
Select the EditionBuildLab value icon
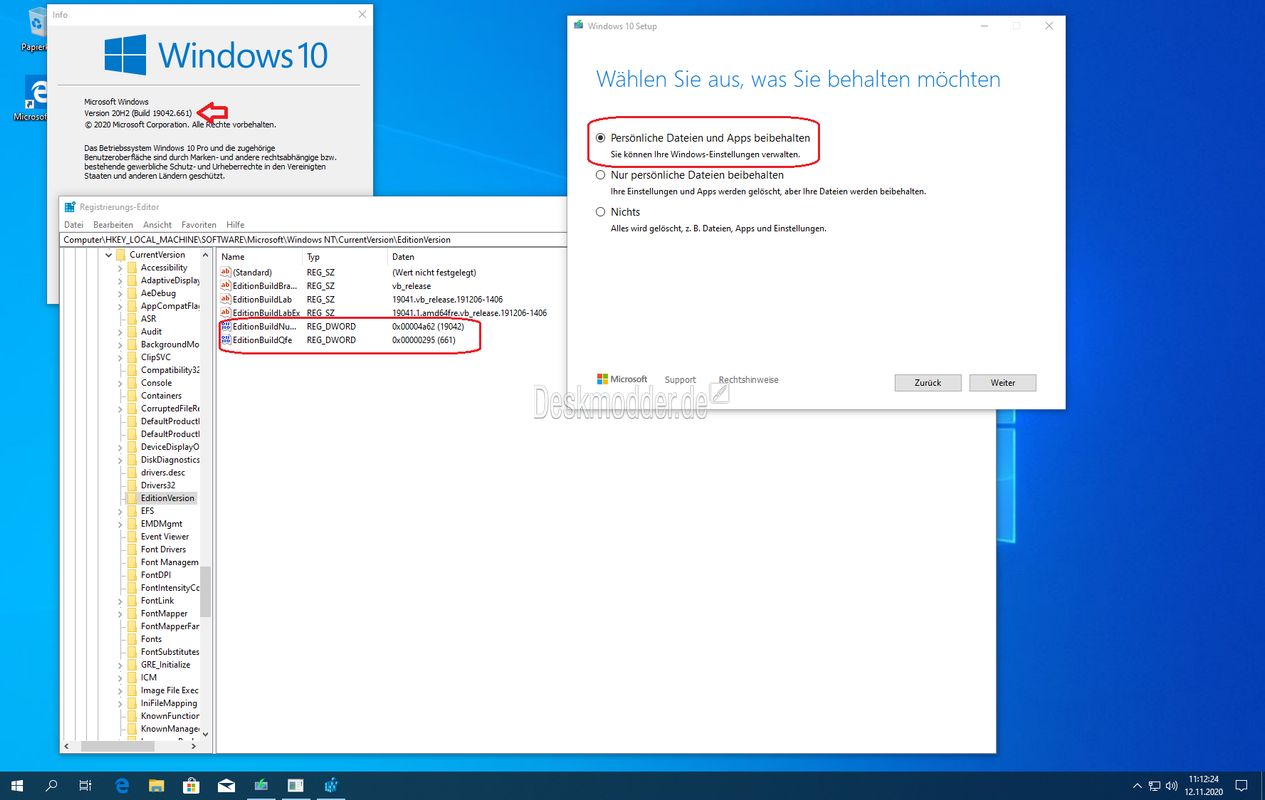[x=225, y=299]
